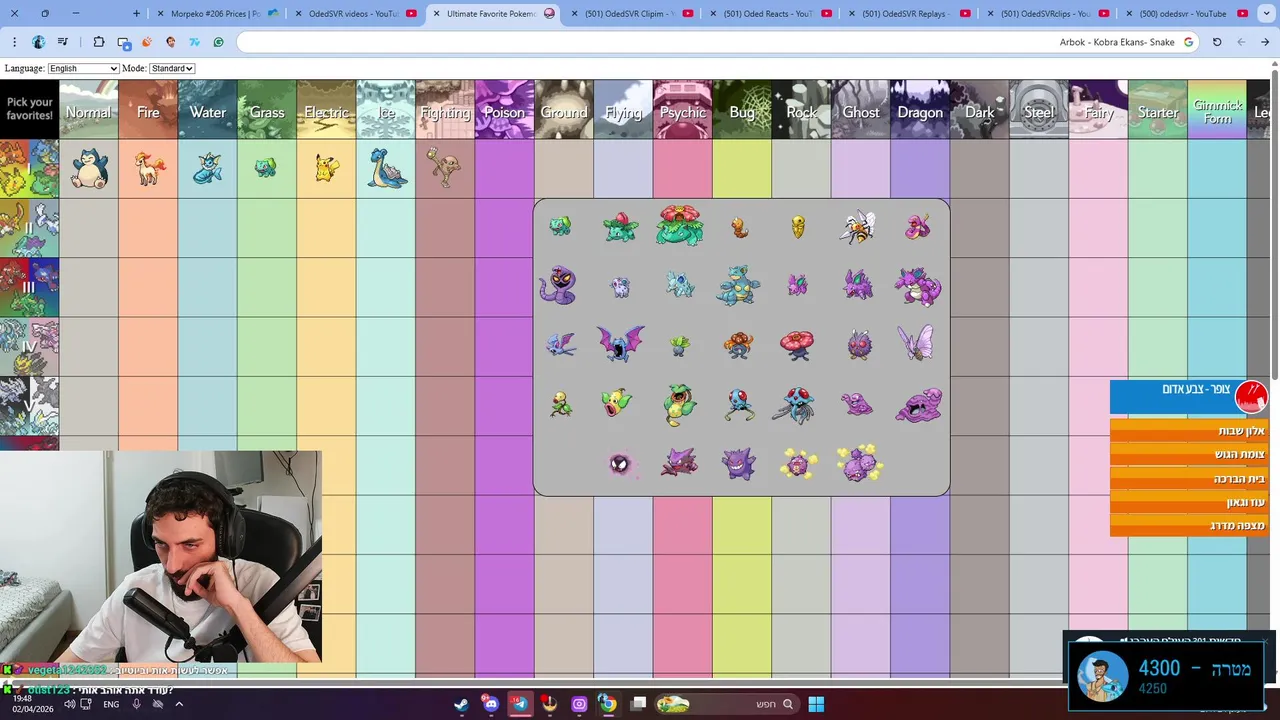Close the Ultimate Favorite Pokemon tab
The height and width of the screenshot is (720, 1280).
point(436,14)
